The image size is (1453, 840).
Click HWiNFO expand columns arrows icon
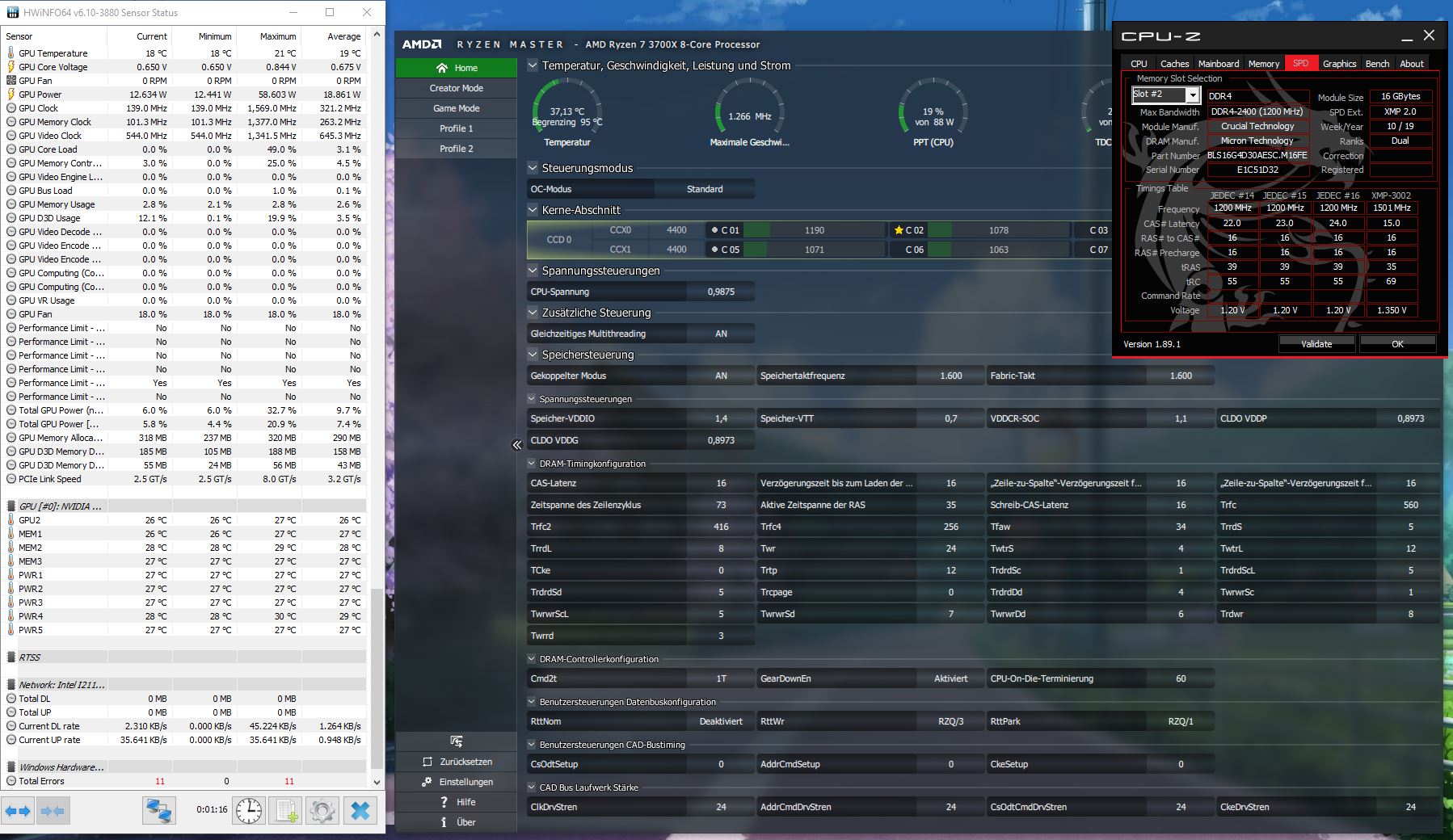(x=18, y=810)
